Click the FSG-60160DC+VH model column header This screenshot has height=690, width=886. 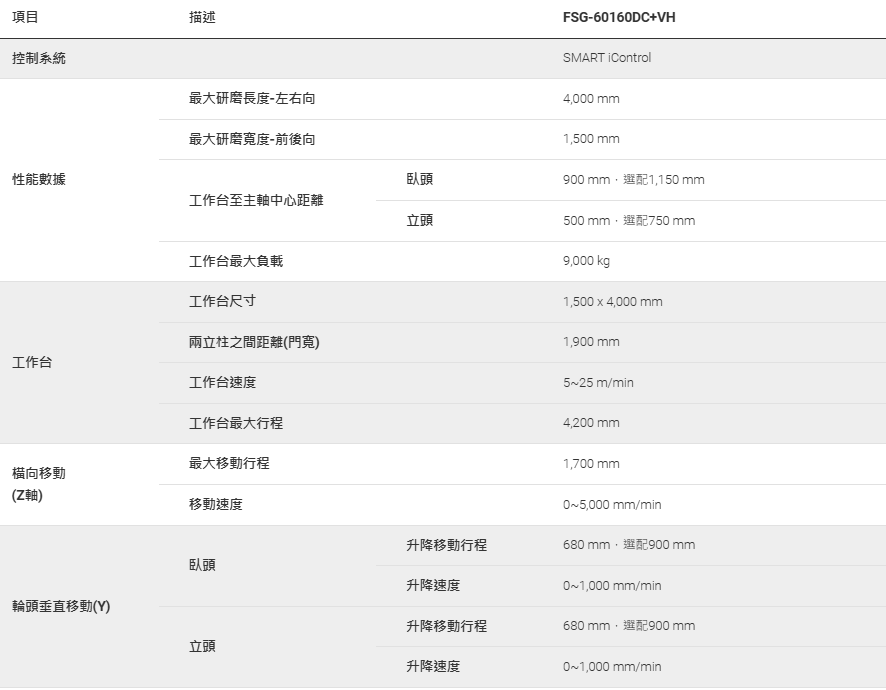[626, 18]
